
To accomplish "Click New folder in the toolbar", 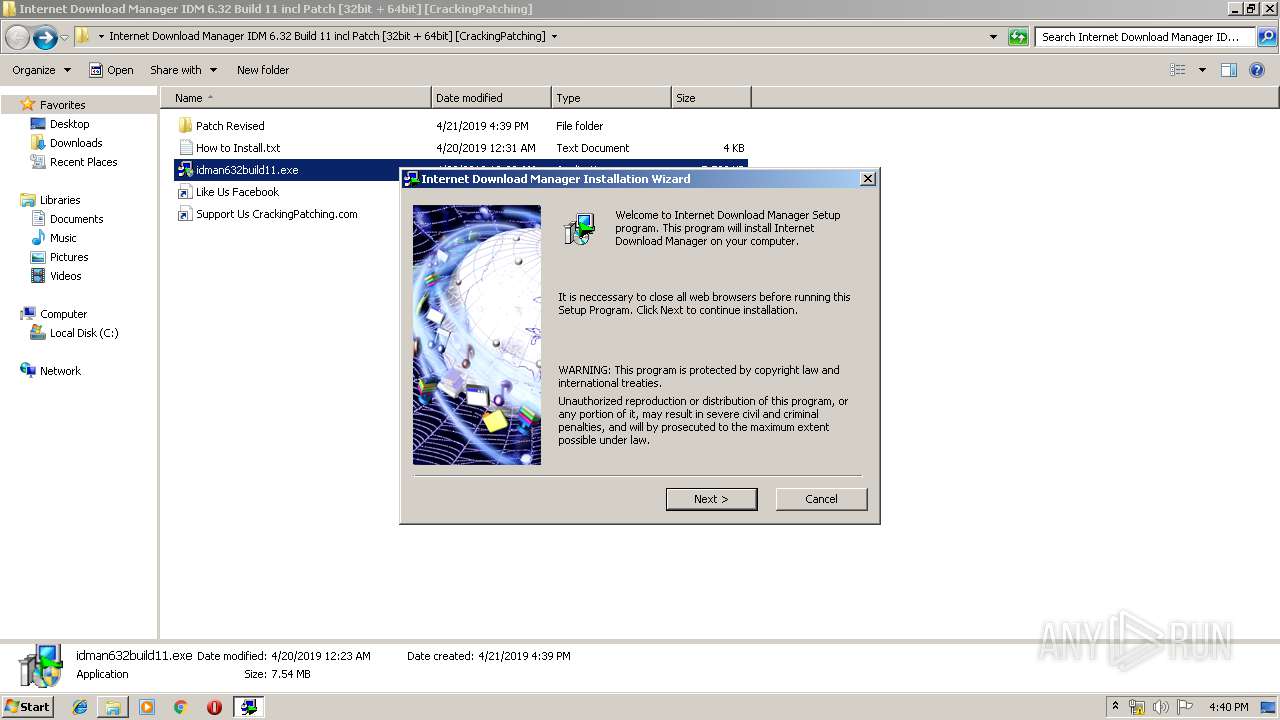I will pyautogui.click(x=263, y=70).
